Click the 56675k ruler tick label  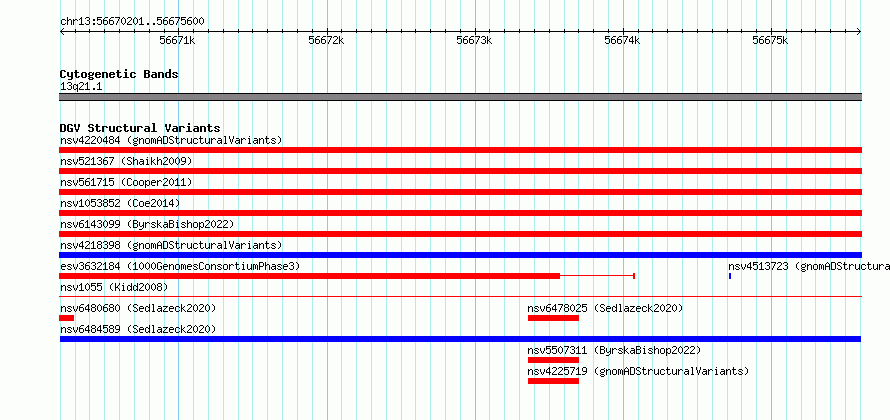[x=770, y=40]
